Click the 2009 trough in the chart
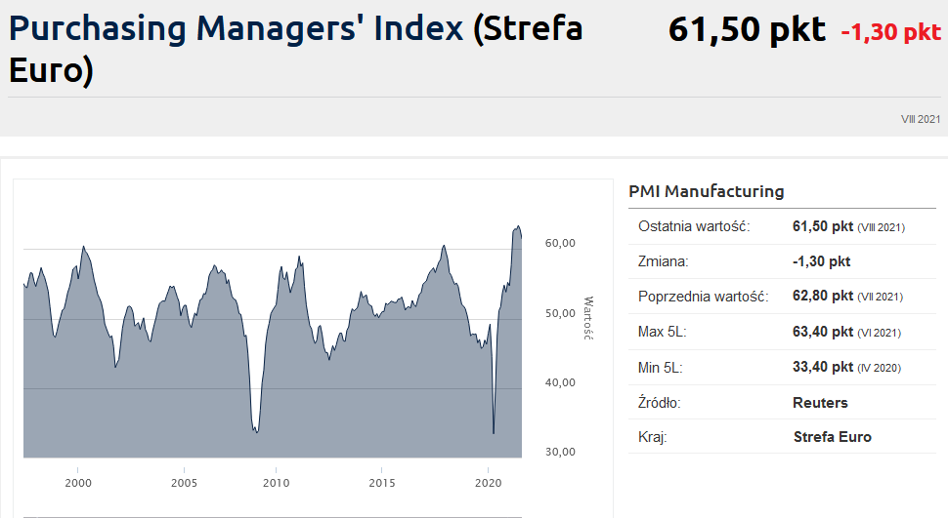The height and width of the screenshot is (518, 948). (257, 430)
